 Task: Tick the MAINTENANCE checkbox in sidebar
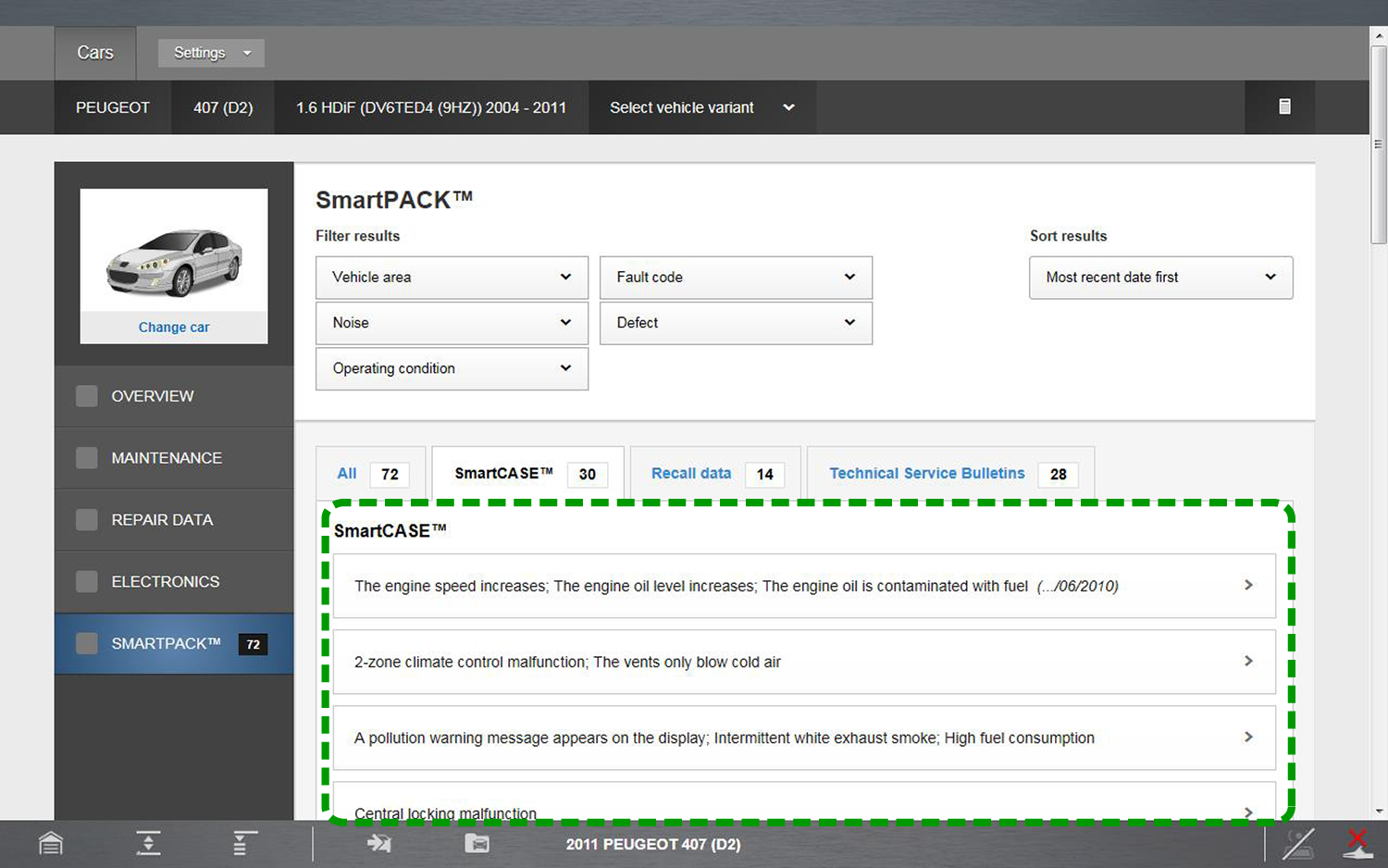click(x=87, y=458)
